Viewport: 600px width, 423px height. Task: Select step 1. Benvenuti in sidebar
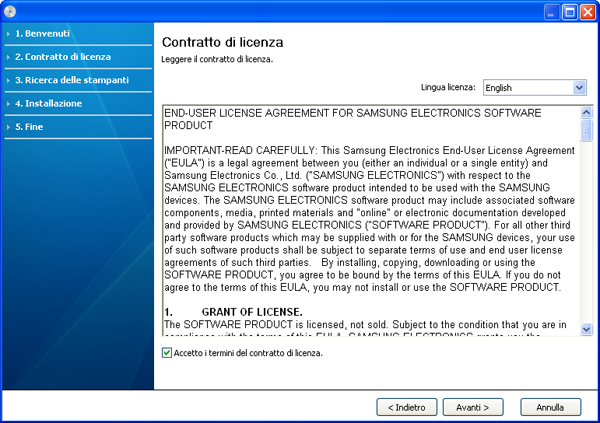click(x=42, y=34)
